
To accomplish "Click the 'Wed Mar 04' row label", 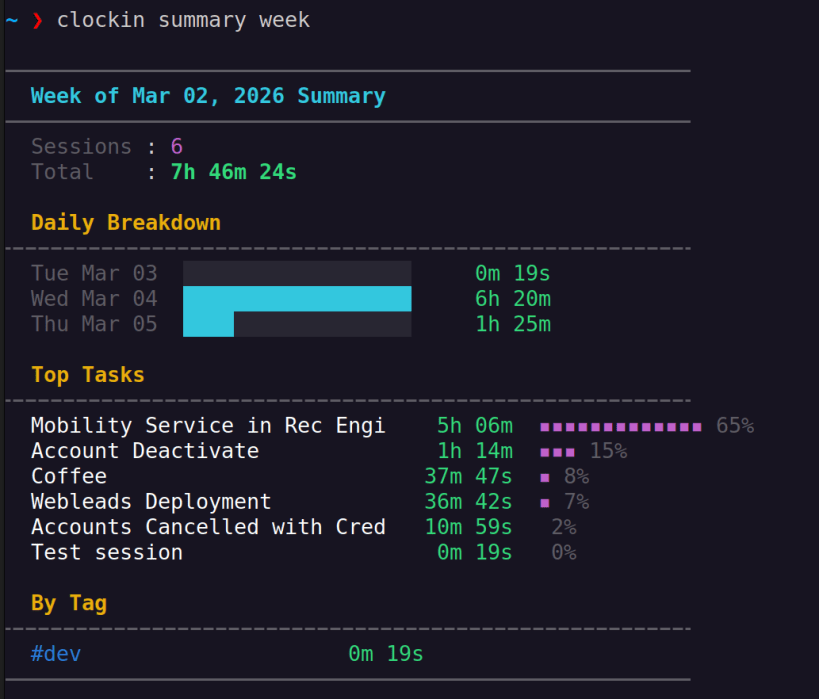I will pos(94,299).
